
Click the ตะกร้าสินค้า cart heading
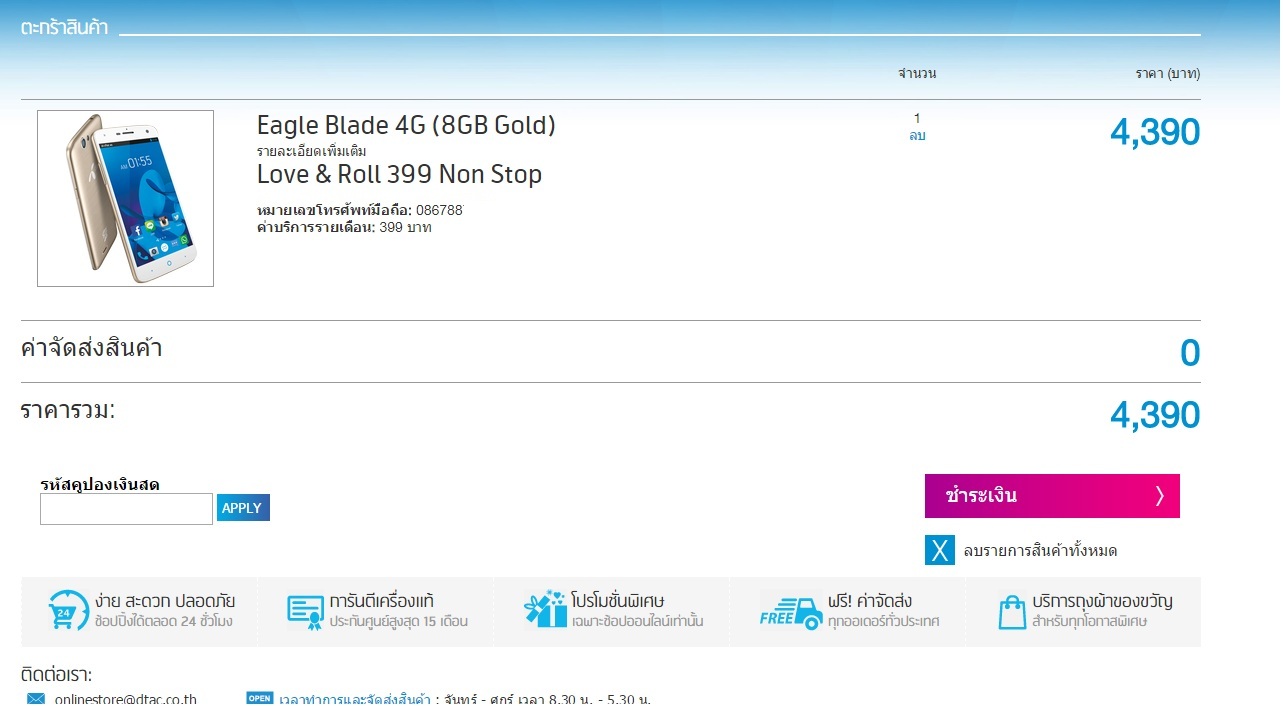[x=64, y=28]
